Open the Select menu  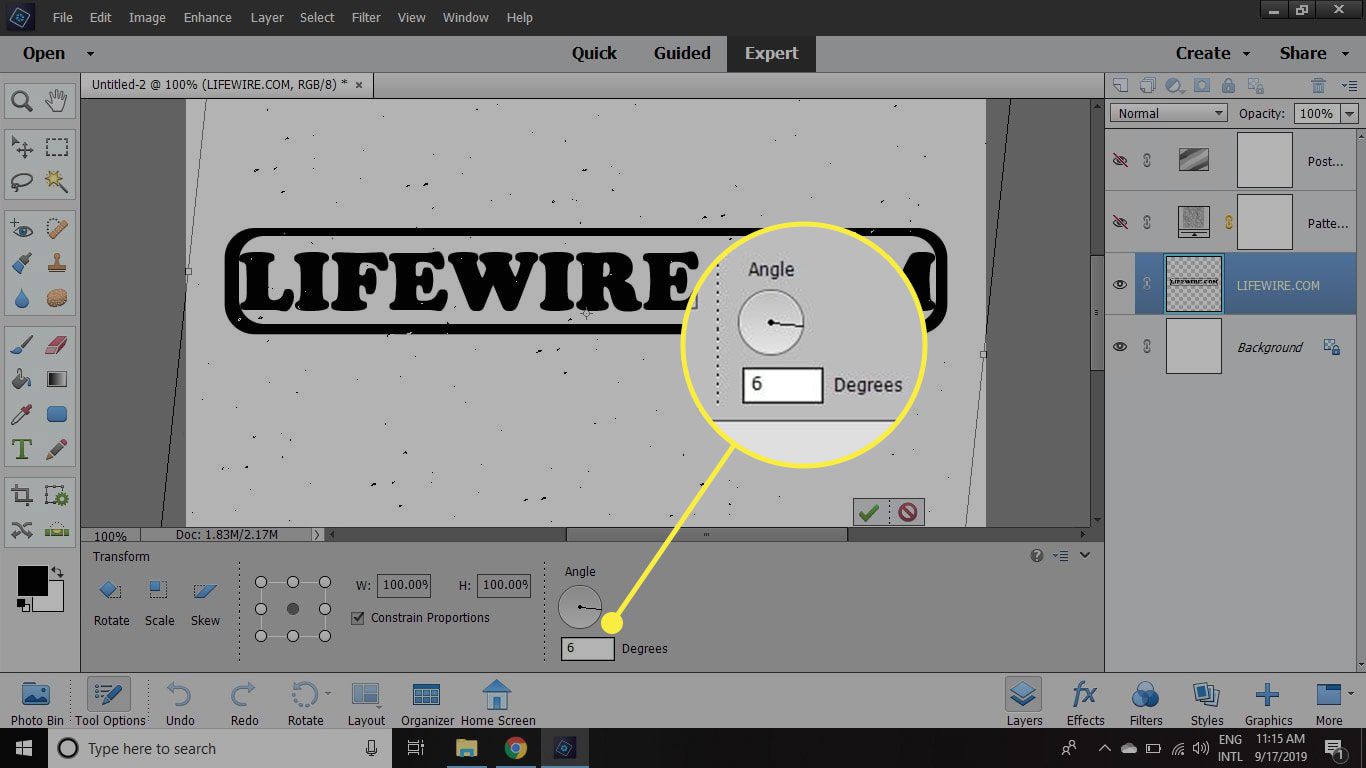coord(317,17)
